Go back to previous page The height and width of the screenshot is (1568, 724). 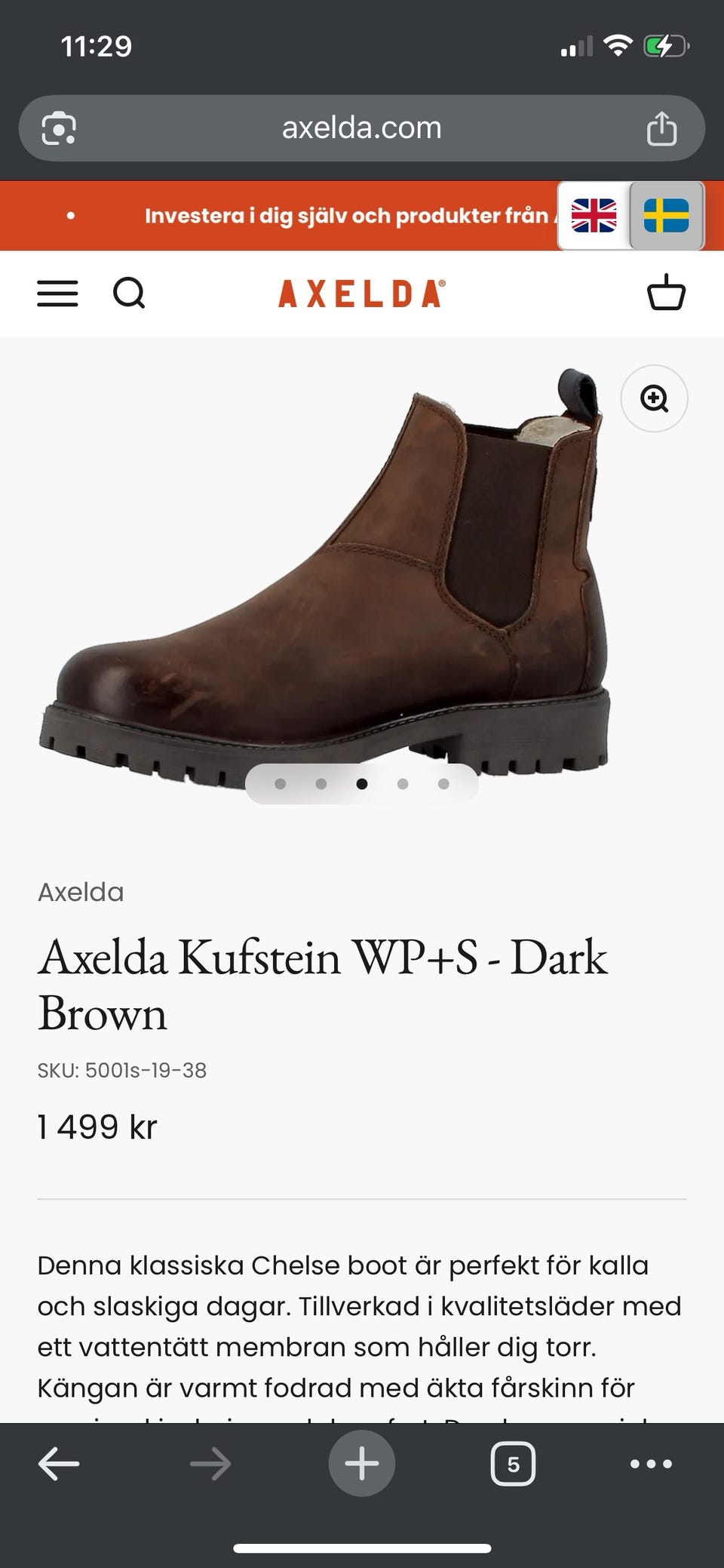click(59, 1465)
